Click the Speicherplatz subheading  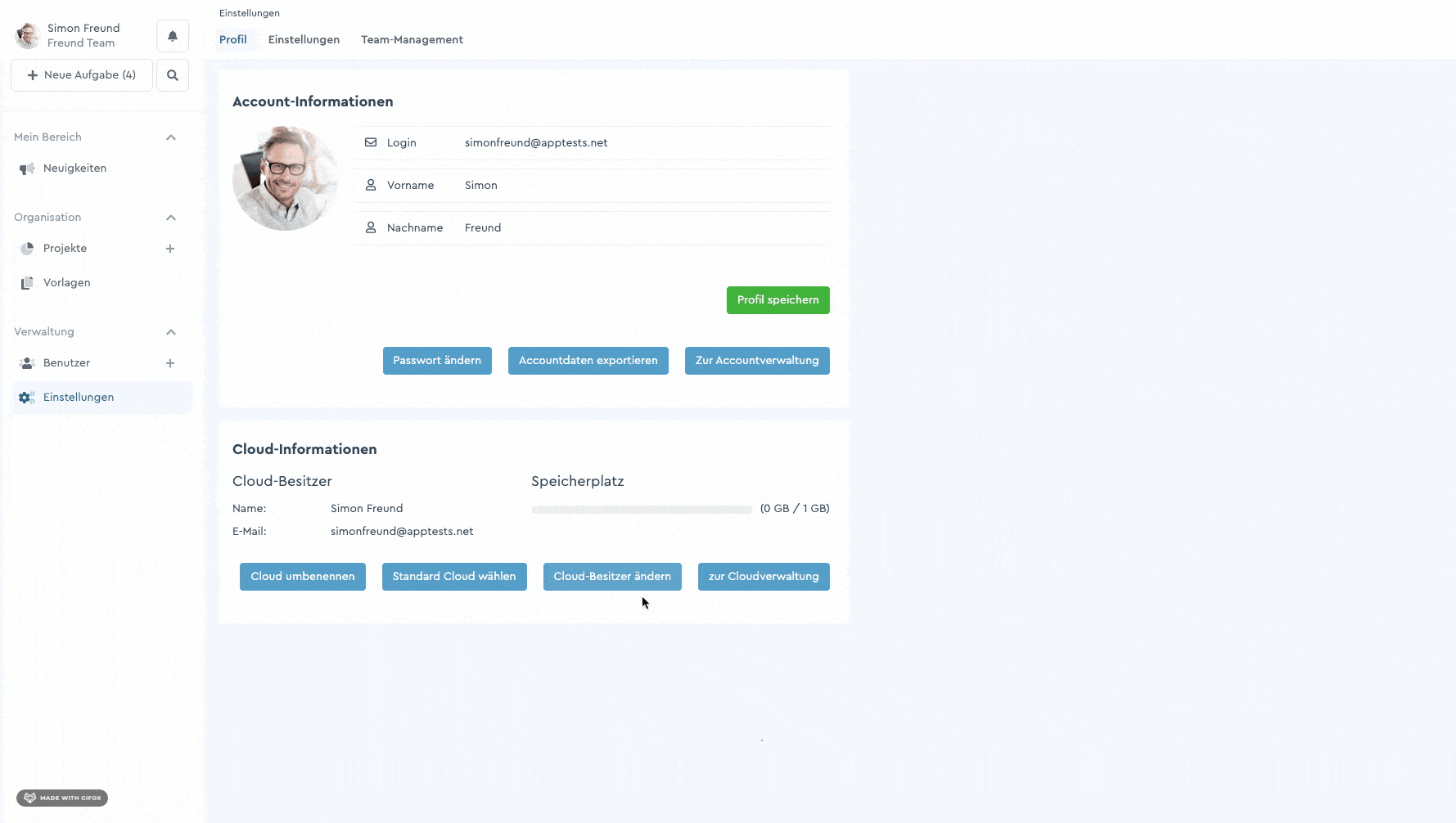point(578,482)
